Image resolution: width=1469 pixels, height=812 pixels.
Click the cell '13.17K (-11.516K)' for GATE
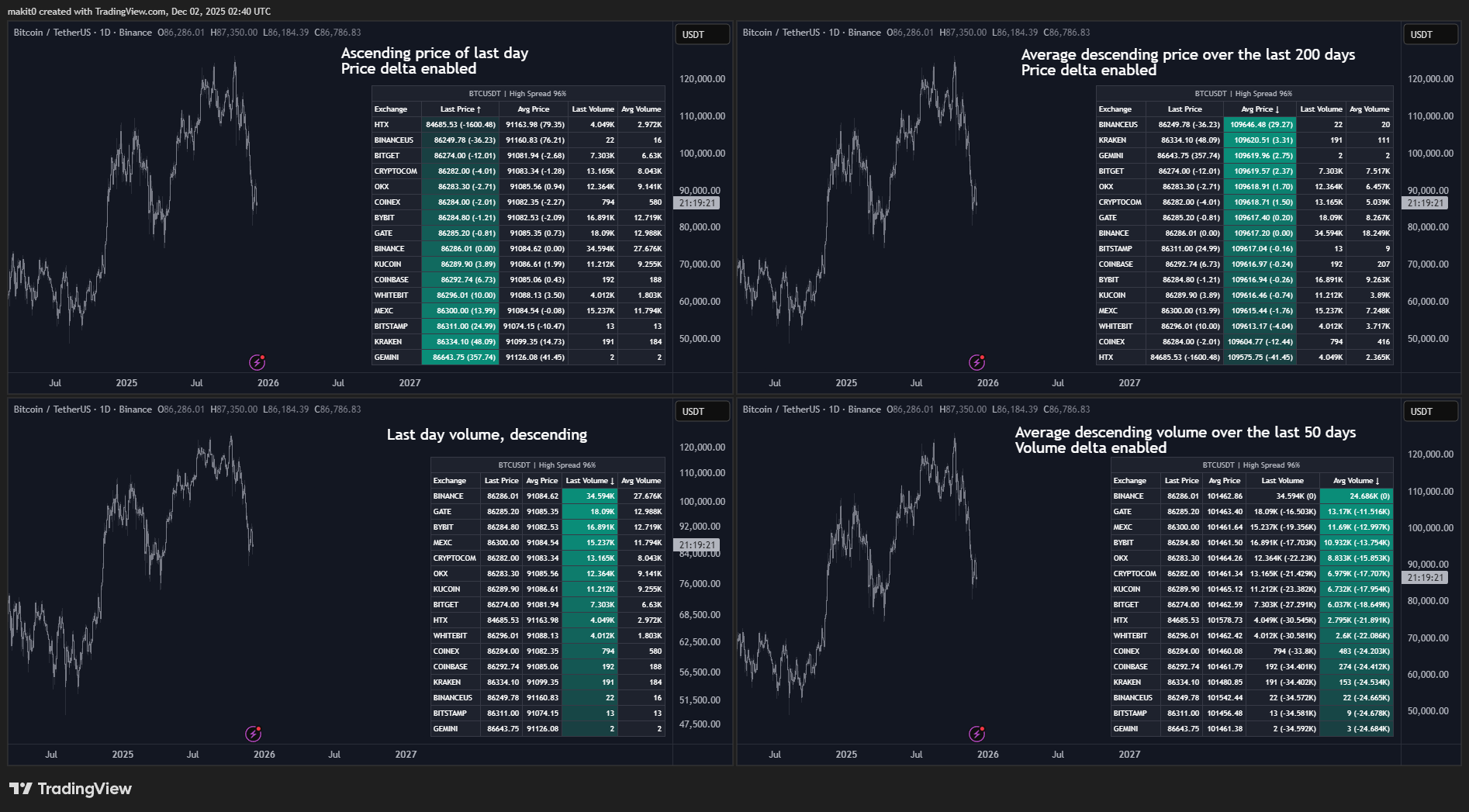(1356, 512)
